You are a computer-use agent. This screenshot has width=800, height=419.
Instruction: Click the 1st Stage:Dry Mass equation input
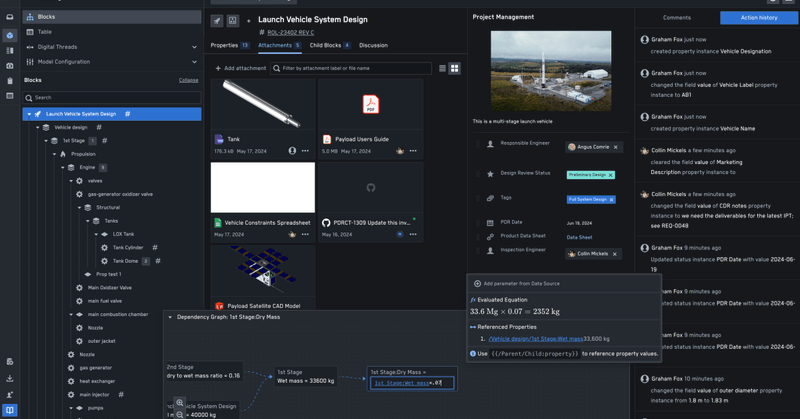tap(412, 383)
